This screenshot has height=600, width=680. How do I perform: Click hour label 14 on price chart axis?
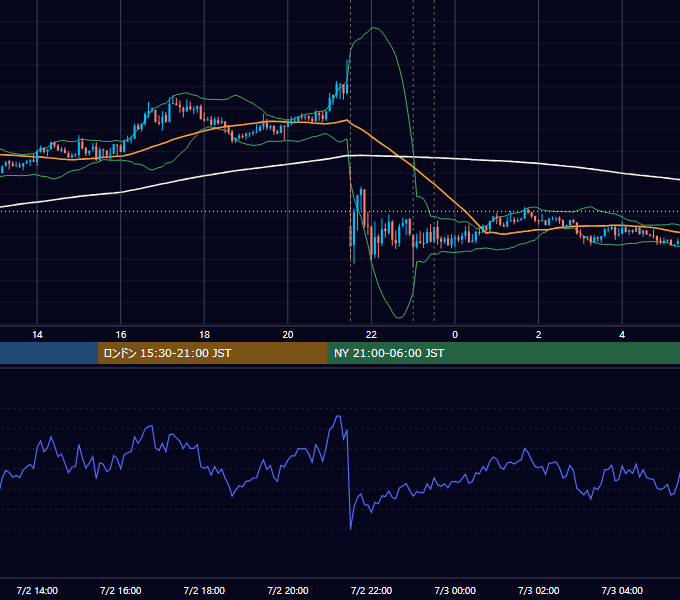[x=37, y=335]
